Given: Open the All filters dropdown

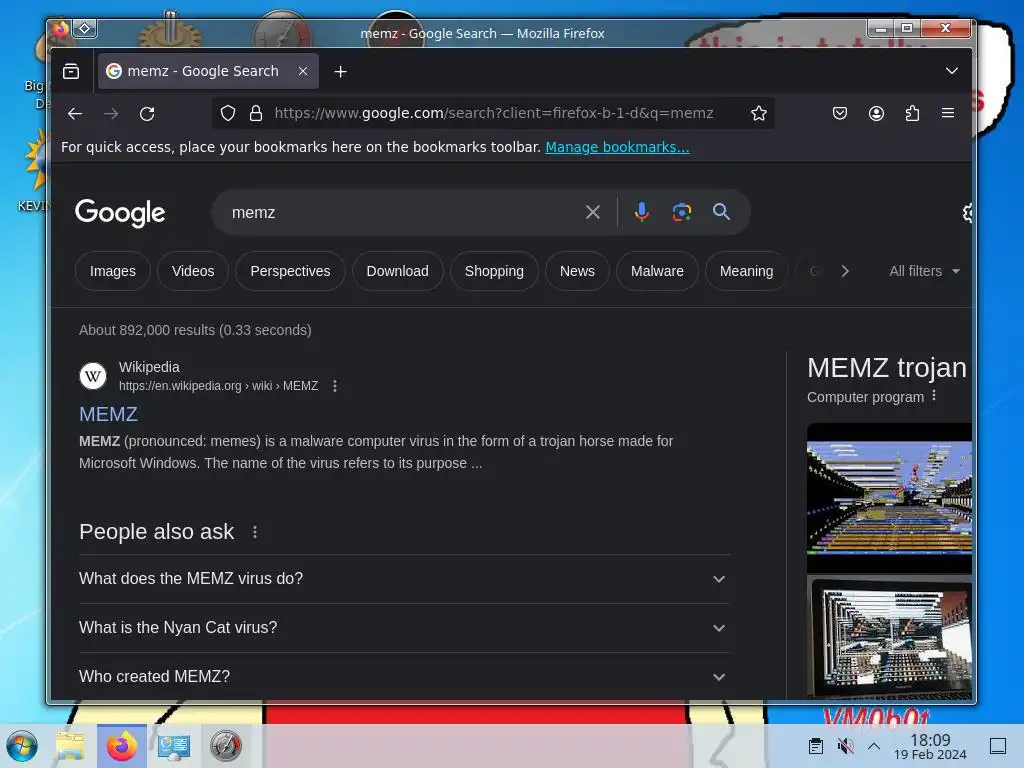Looking at the screenshot, I should tap(924, 271).
